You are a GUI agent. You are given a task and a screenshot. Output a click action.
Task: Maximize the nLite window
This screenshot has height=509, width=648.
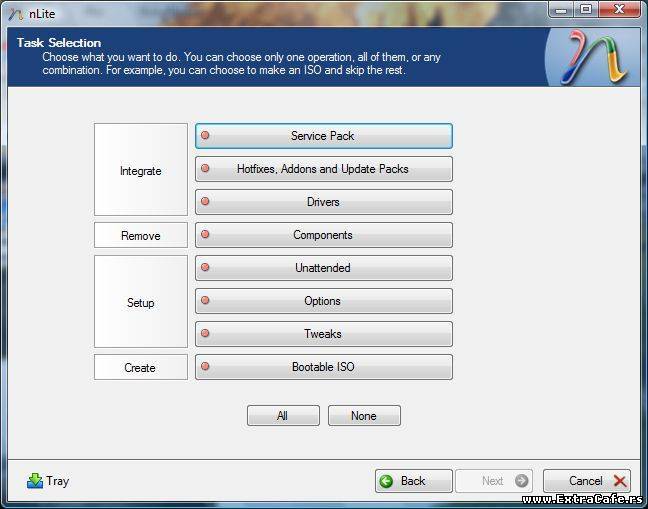[x=586, y=9]
